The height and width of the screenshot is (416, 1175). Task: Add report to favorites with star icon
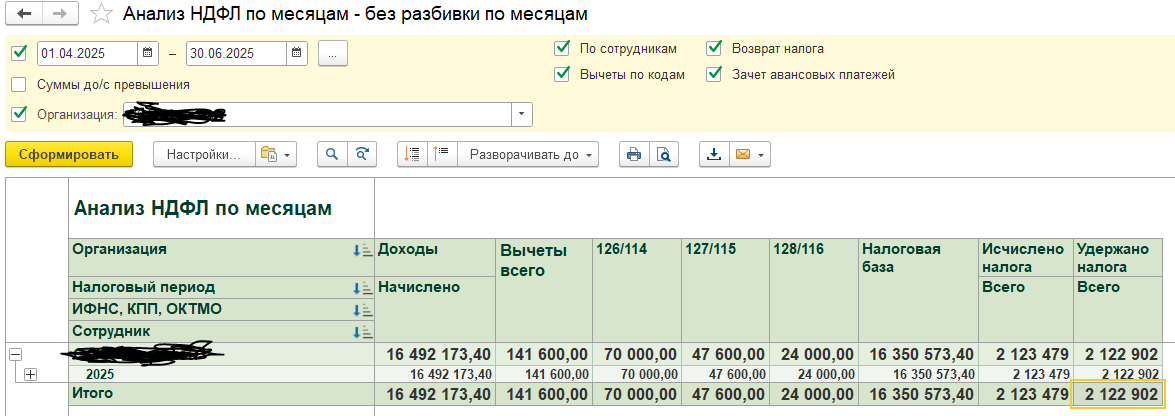[101, 14]
